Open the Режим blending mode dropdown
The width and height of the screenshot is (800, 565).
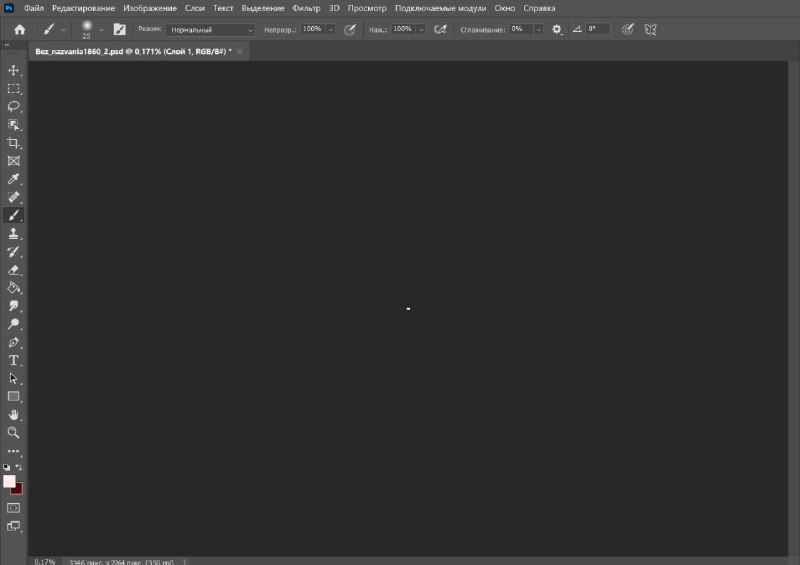coord(210,30)
